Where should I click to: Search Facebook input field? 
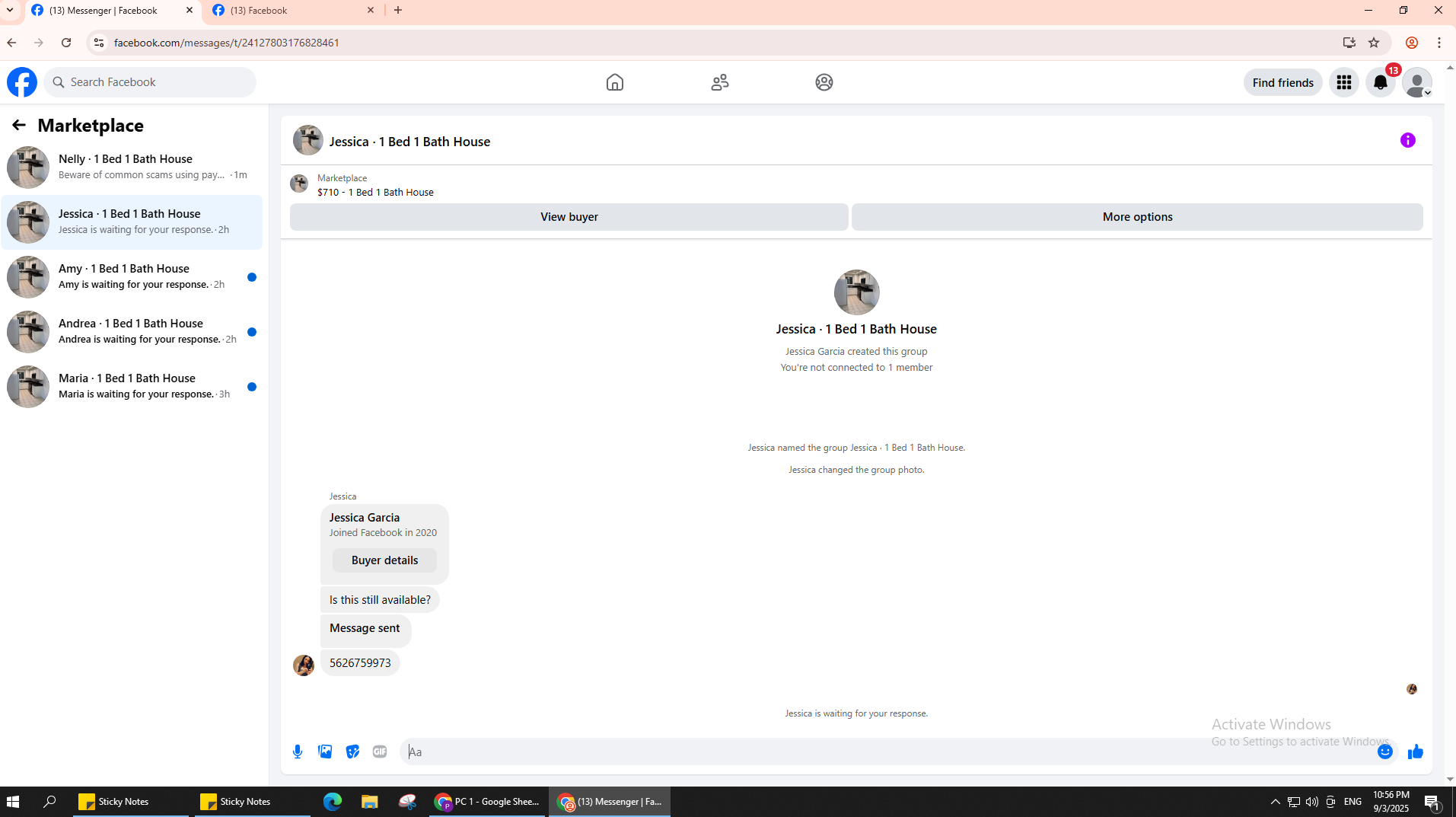coord(150,82)
